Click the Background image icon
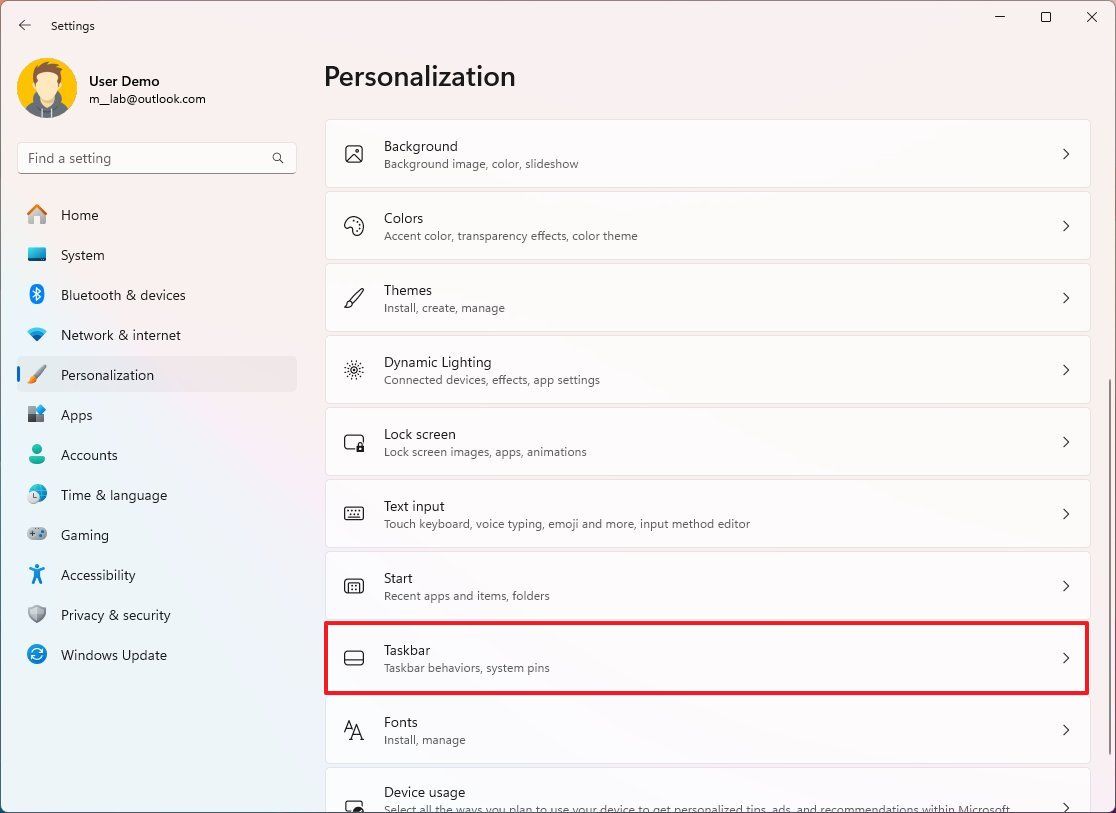 (354, 154)
